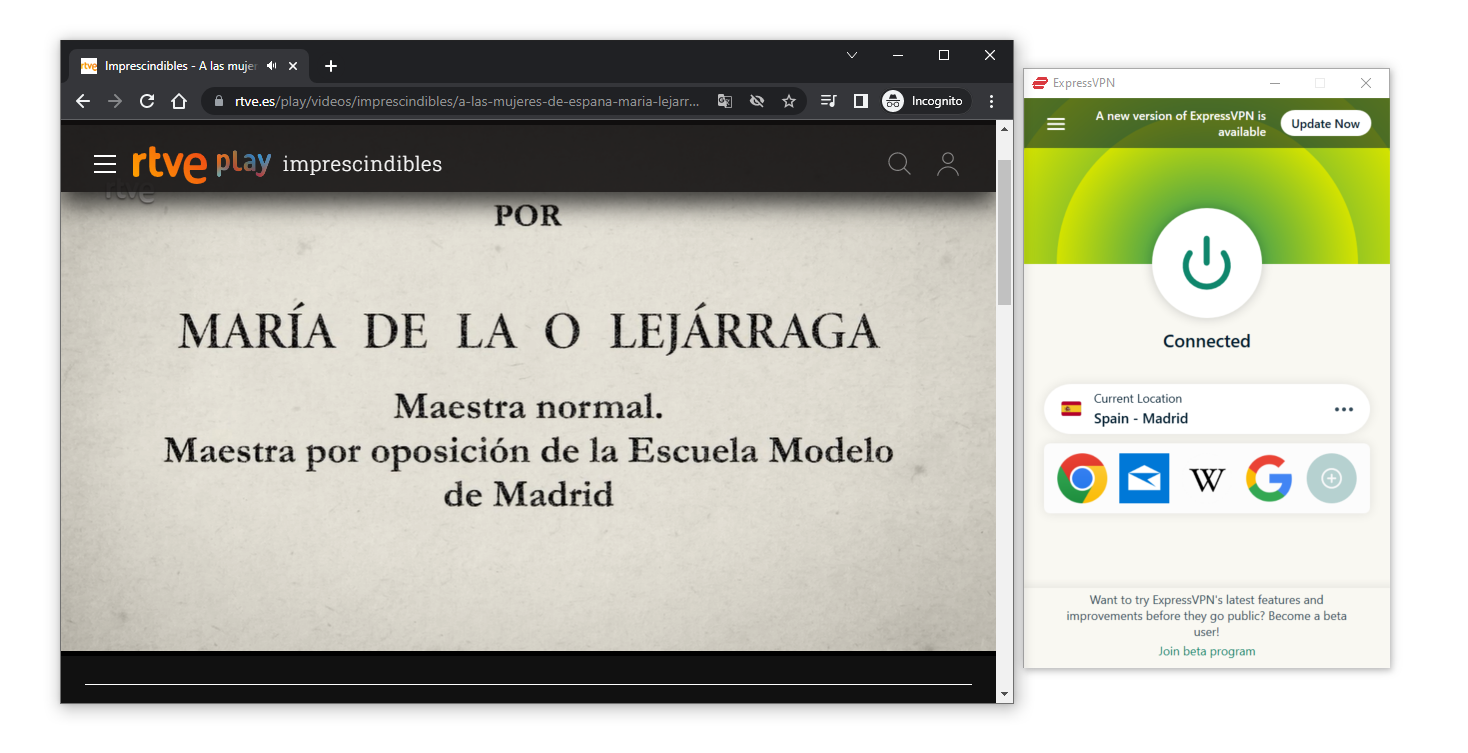Open RTVE user account icon

[x=947, y=164]
